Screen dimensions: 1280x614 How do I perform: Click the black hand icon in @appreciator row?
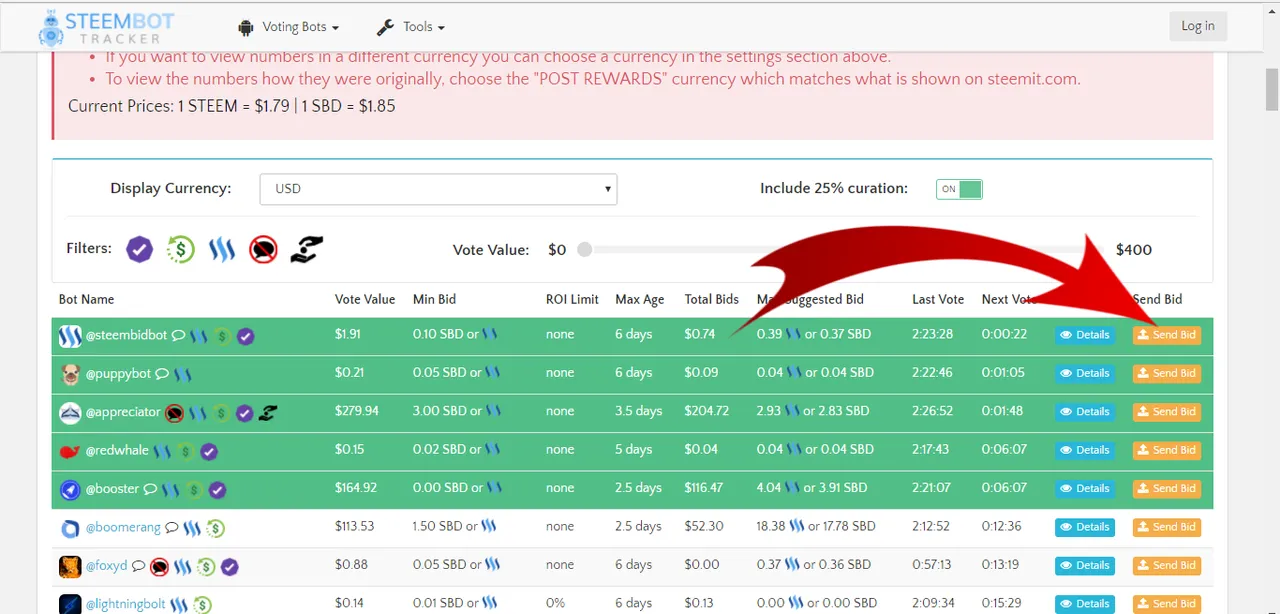click(x=267, y=412)
